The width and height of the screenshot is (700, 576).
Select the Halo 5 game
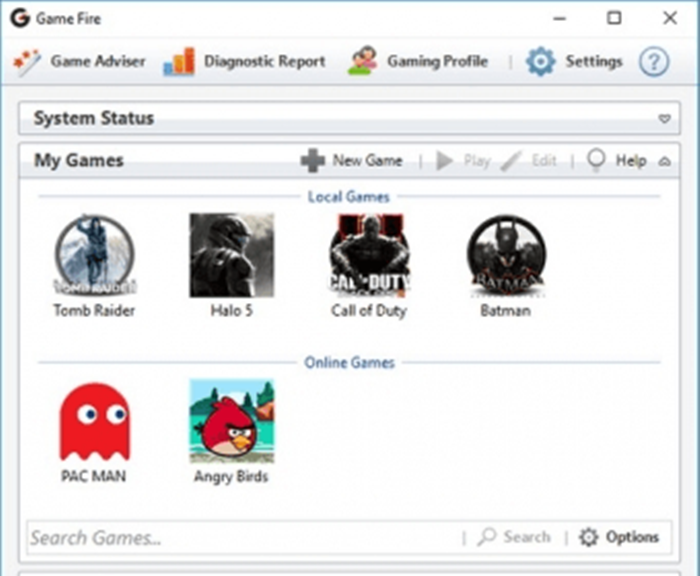coord(232,256)
